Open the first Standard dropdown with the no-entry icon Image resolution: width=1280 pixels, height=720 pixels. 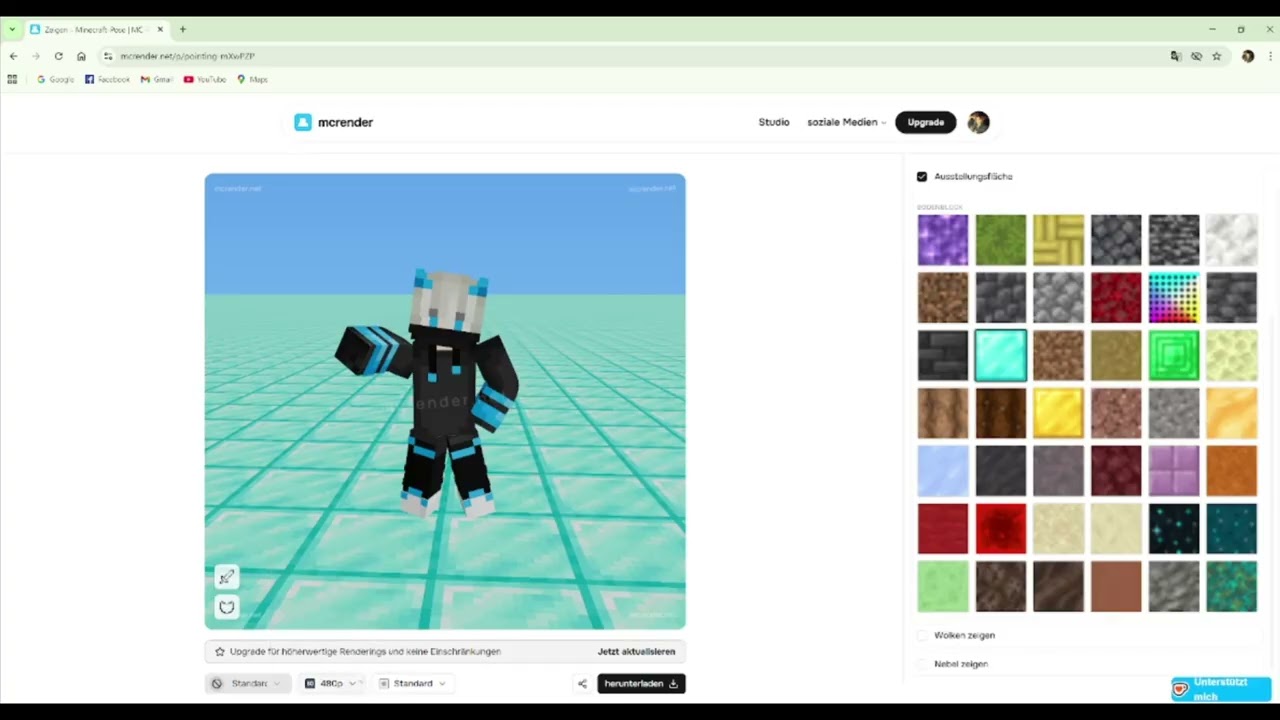(x=248, y=684)
